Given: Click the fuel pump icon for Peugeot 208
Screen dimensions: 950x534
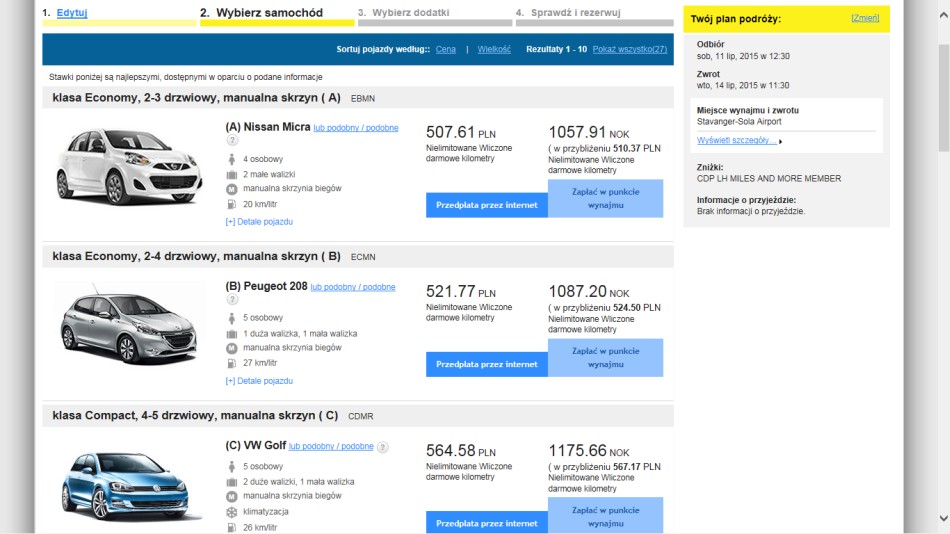Looking at the screenshot, I should pos(231,363).
